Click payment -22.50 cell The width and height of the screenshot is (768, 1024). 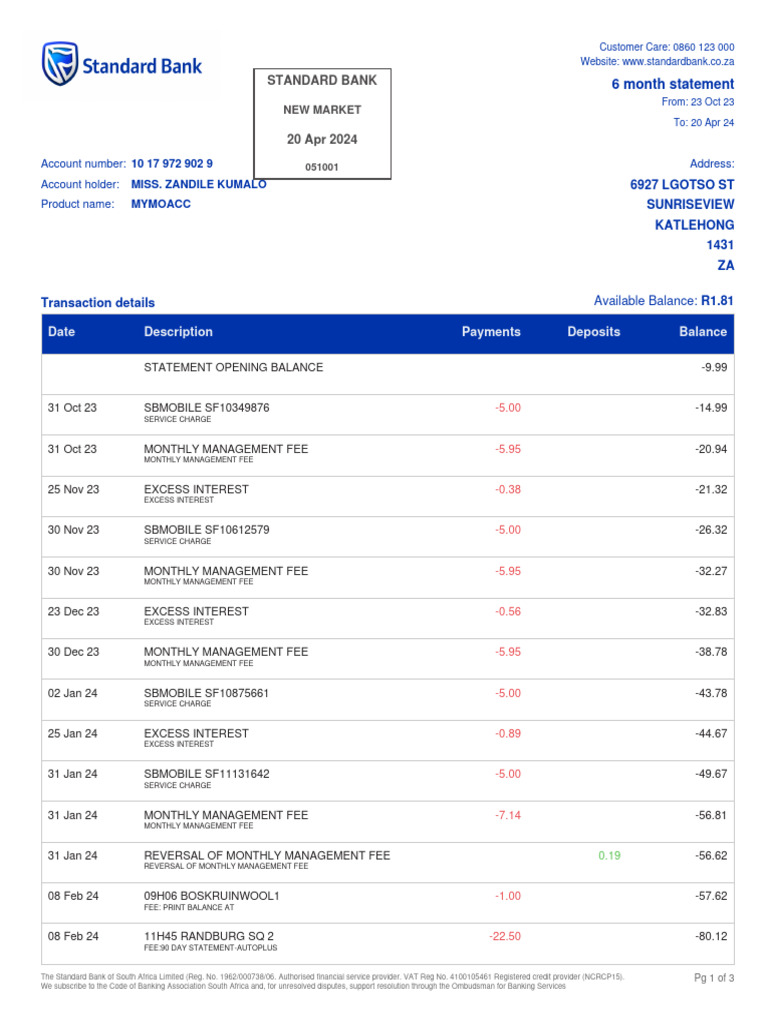[x=505, y=937]
